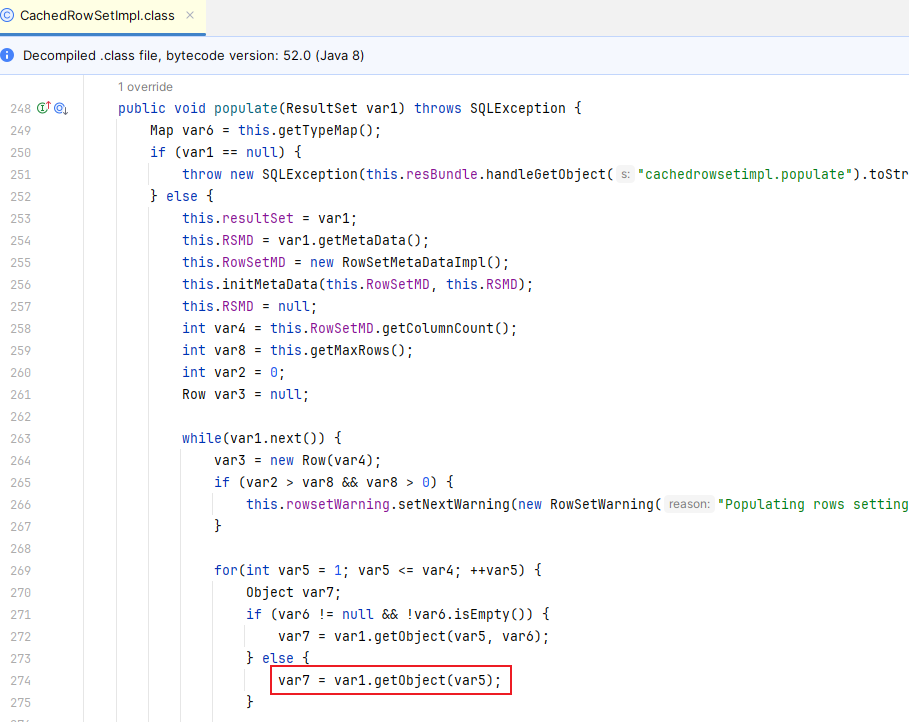Click 'rowsetWarning' field on line 266
Image resolution: width=909 pixels, height=722 pixels.
(338, 505)
